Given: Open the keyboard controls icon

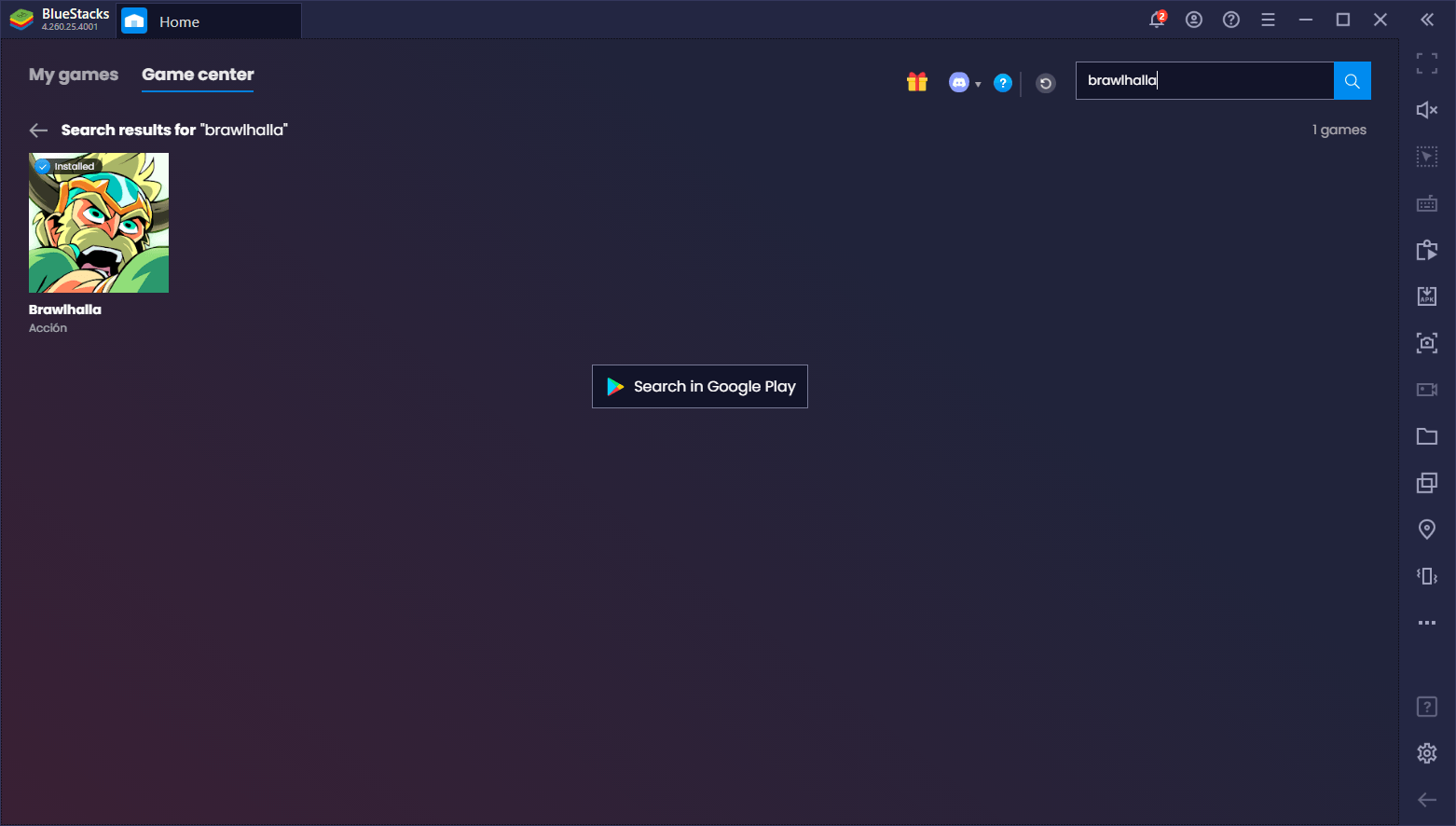Looking at the screenshot, I should click(x=1427, y=203).
